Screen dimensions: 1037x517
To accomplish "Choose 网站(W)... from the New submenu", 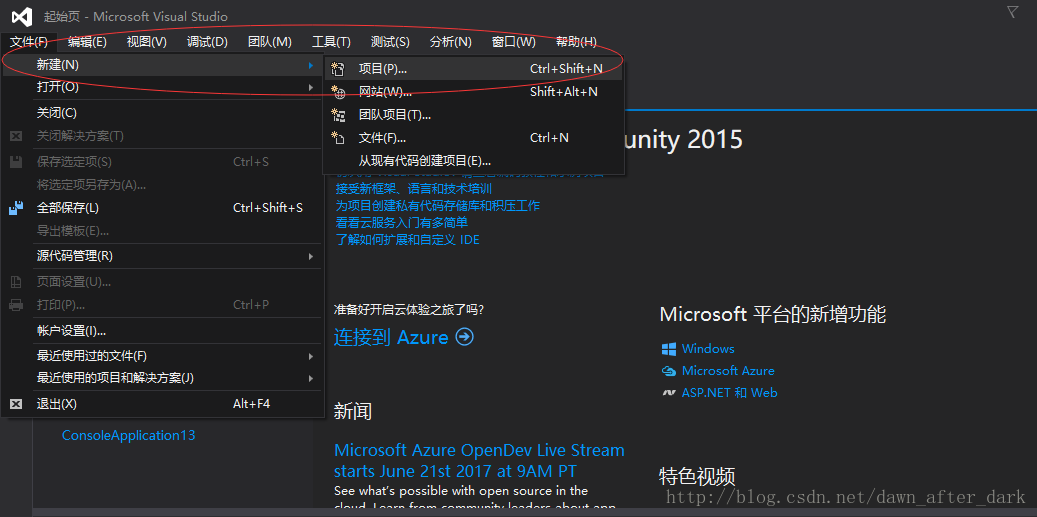I will click(x=474, y=92).
